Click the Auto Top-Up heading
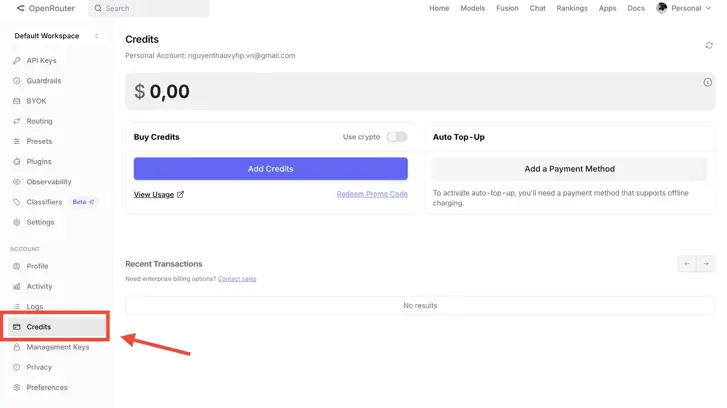The width and height of the screenshot is (727, 408). click(459, 137)
